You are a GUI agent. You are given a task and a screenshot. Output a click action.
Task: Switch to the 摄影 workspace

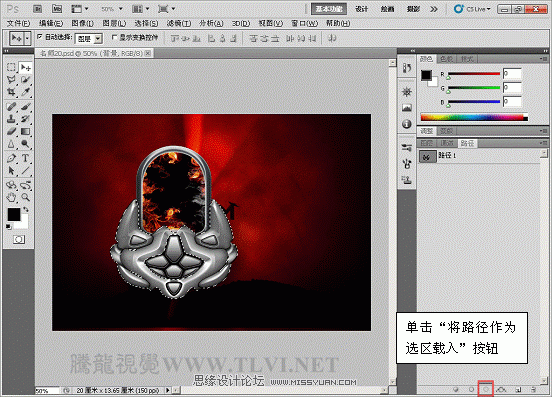(x=413, y=9)
